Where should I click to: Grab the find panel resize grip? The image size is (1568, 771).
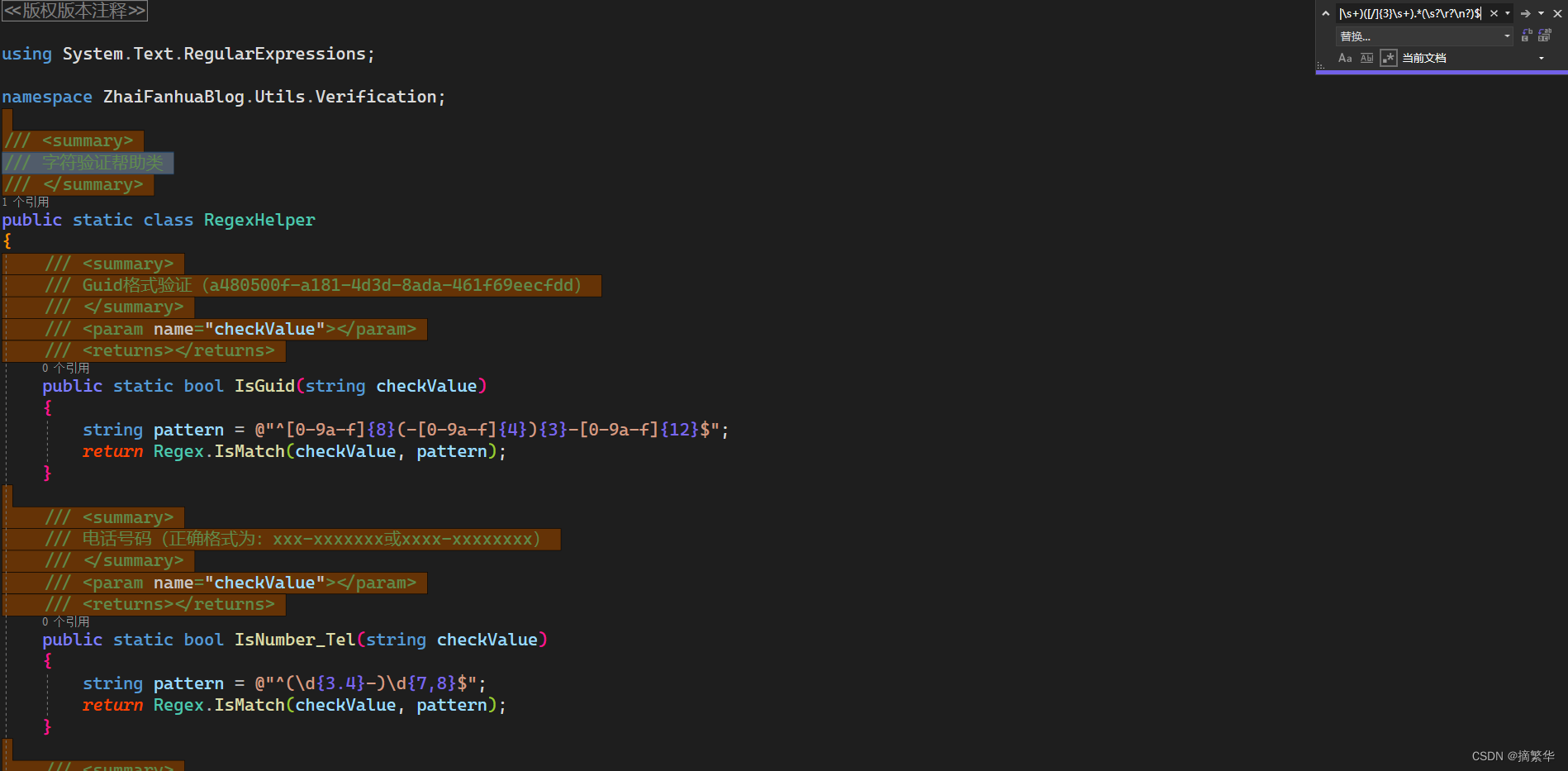1320,66
